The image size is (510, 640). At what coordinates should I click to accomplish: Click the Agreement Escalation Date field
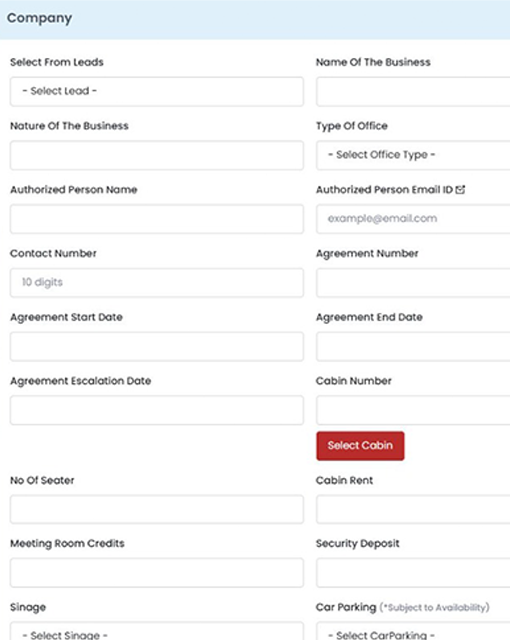(x=157, y=410)
